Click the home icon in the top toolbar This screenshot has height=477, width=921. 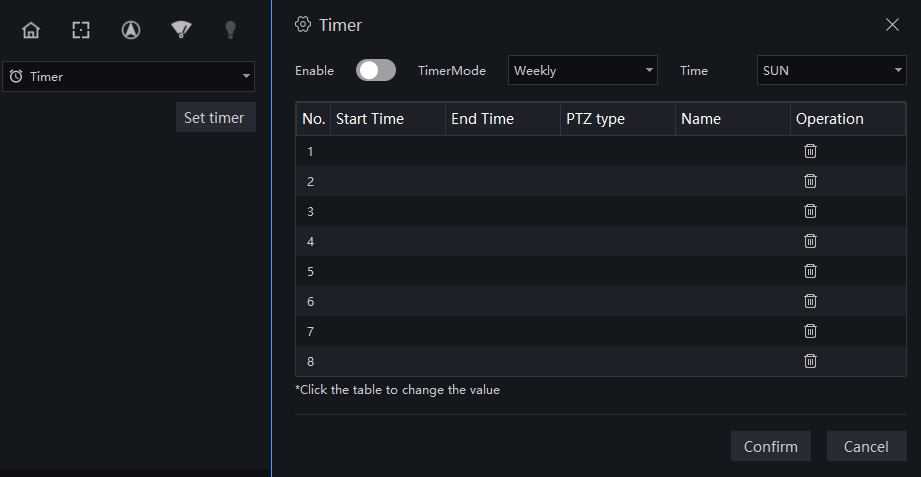(31, 30)
